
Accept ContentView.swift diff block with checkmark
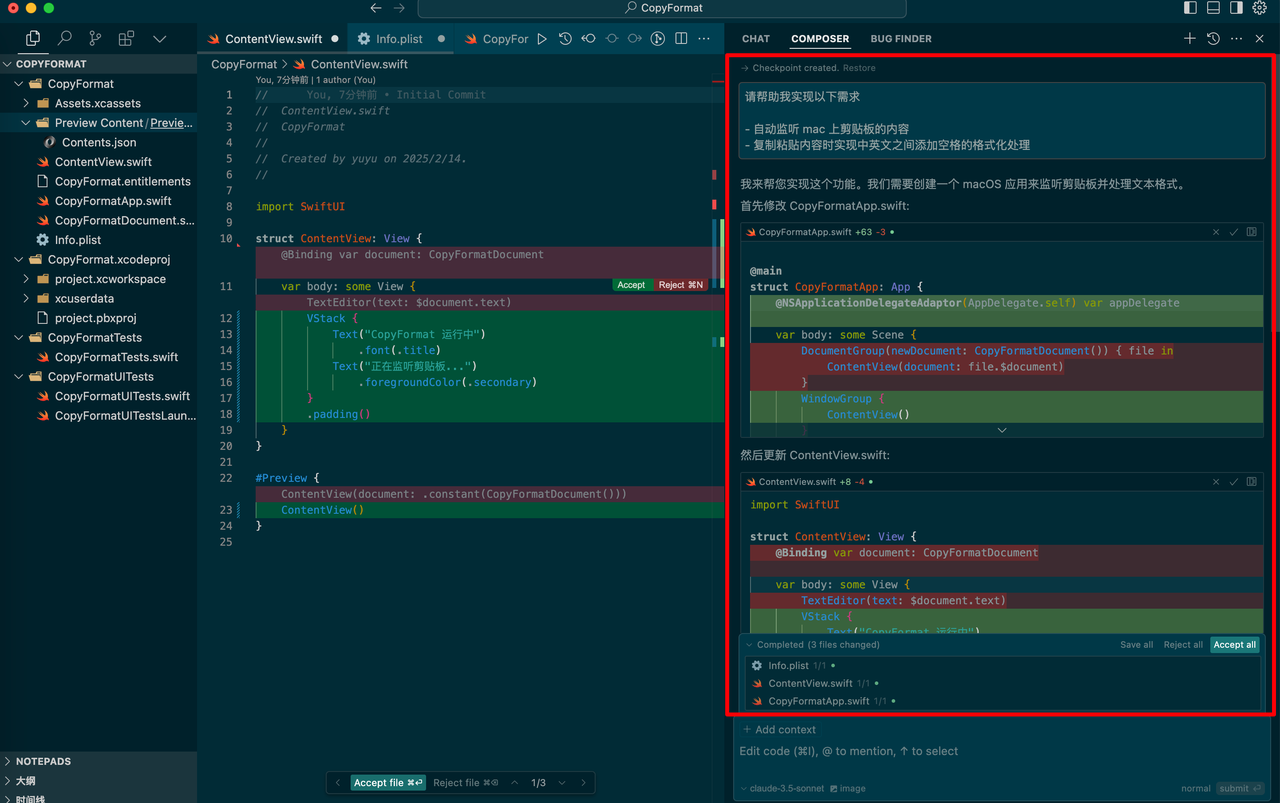pos(1234,482)
